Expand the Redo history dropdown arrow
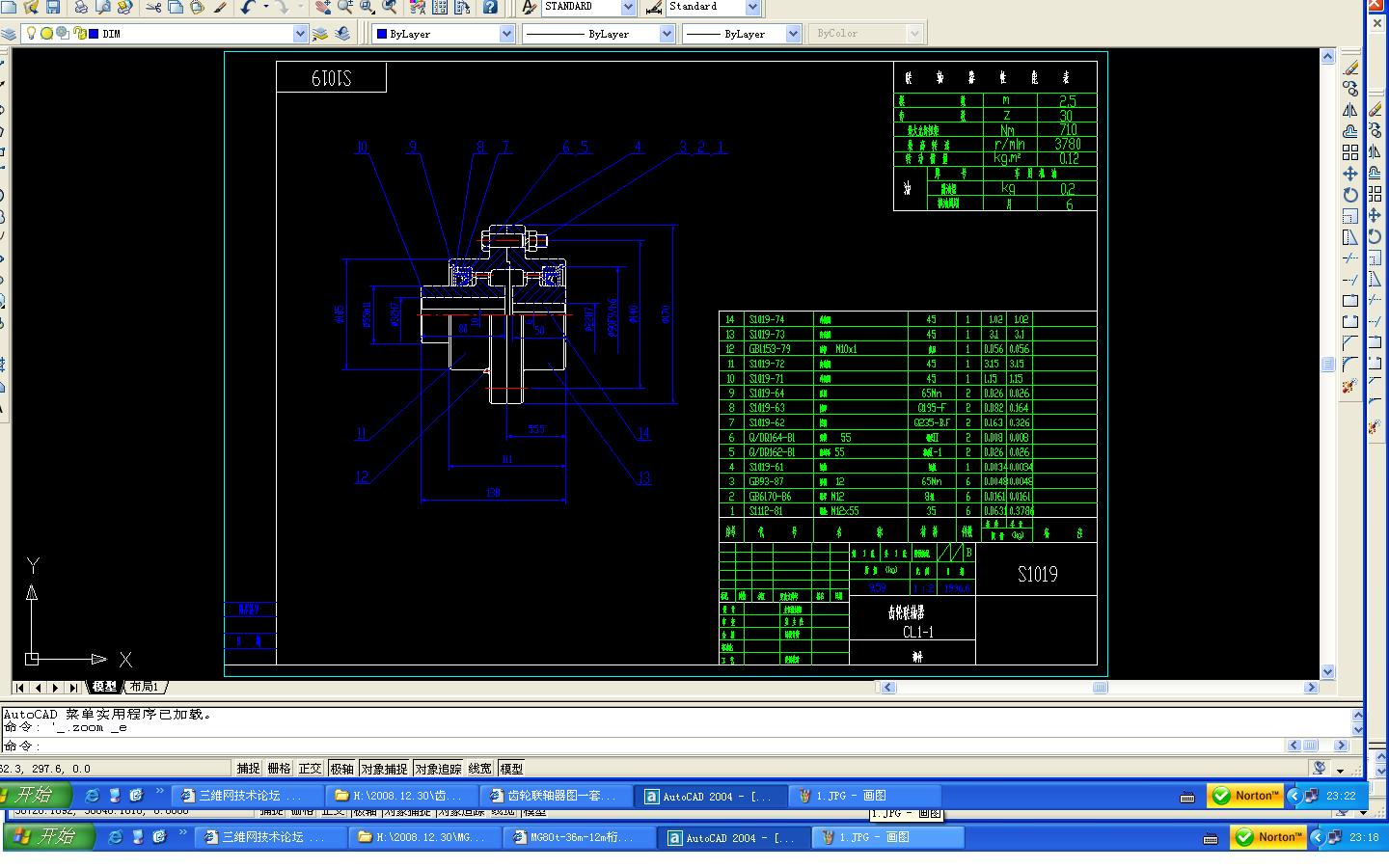The image size is (1389, 868). pyautogui.click(x=300, y=7)
